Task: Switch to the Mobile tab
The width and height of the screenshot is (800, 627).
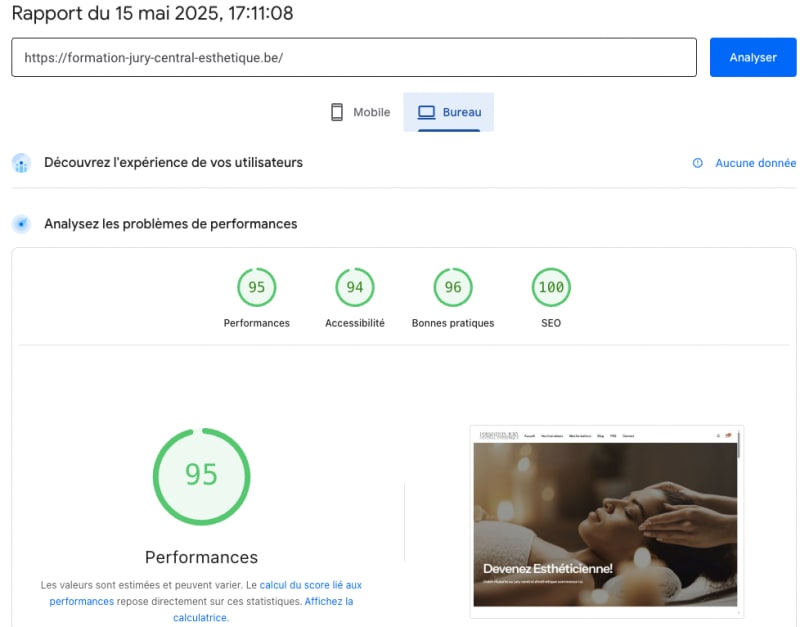Action: 360,112
